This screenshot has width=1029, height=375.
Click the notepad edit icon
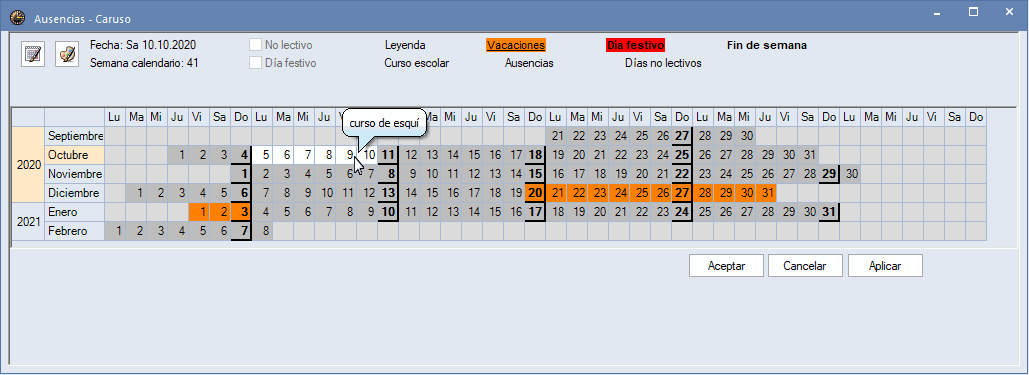(33, 54)
